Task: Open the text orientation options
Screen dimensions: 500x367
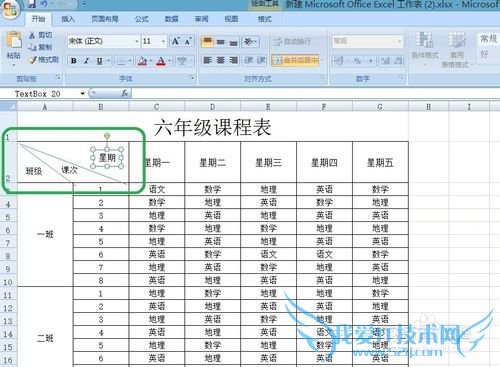Action: coord(250,41)
